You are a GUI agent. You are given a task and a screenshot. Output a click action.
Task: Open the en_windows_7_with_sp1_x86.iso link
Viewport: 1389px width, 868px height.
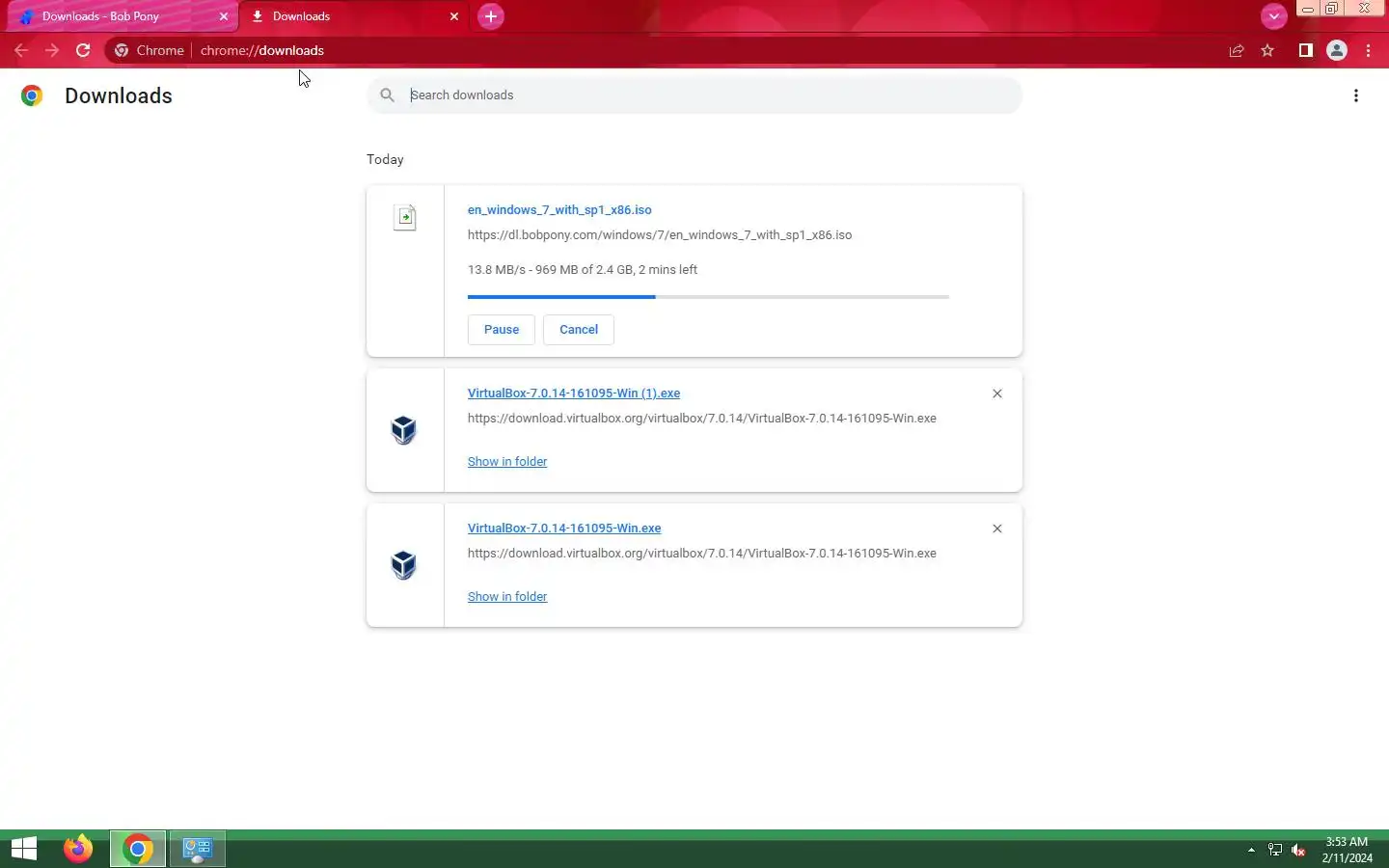[x=559, y=209]
